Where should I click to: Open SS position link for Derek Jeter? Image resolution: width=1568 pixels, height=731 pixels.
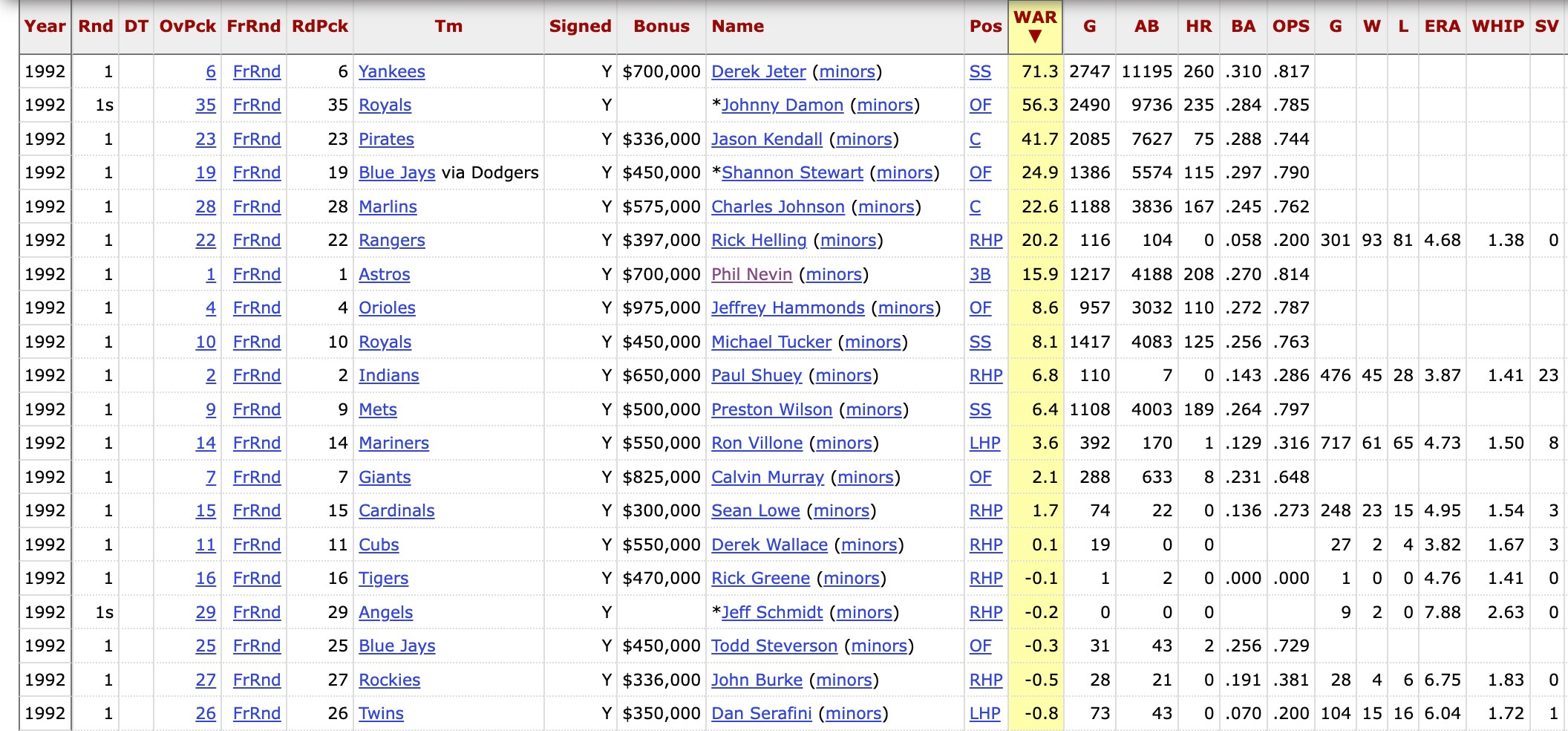(980, 72)
